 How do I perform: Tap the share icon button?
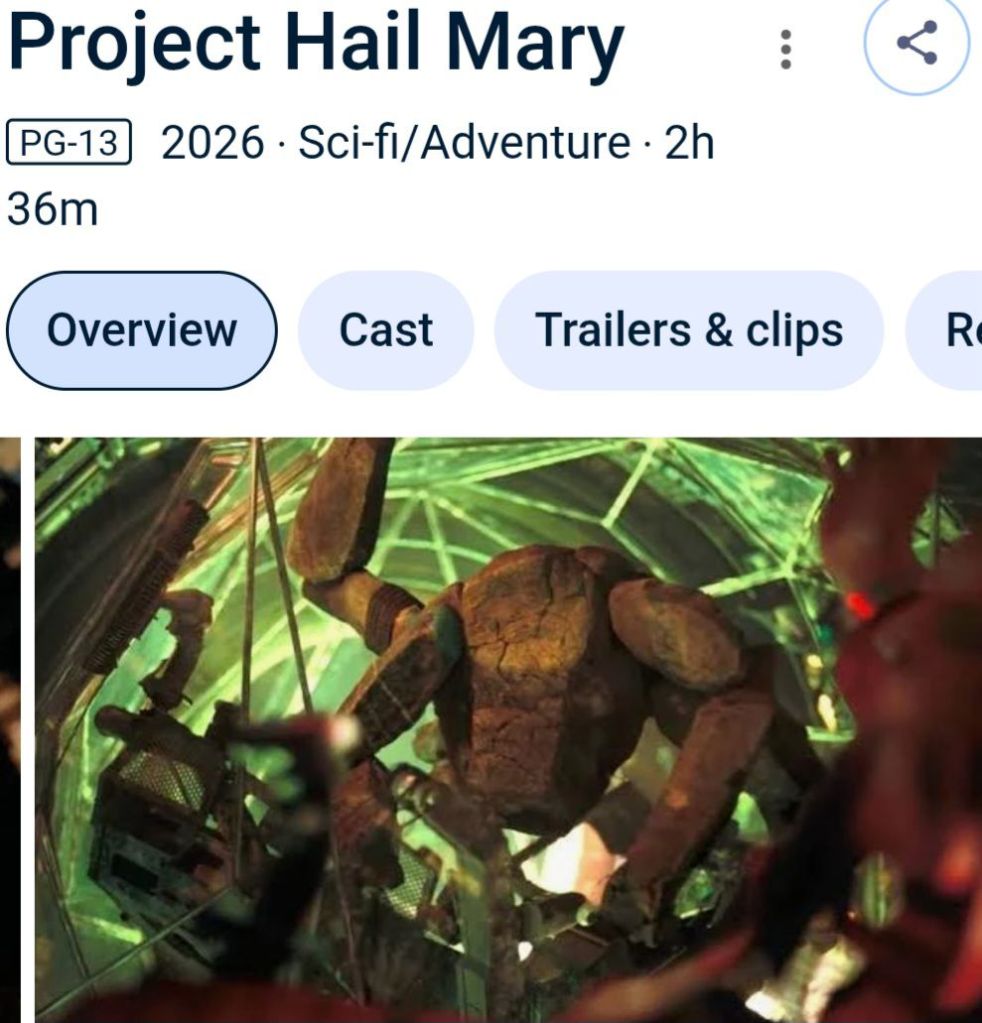(917, 43)
